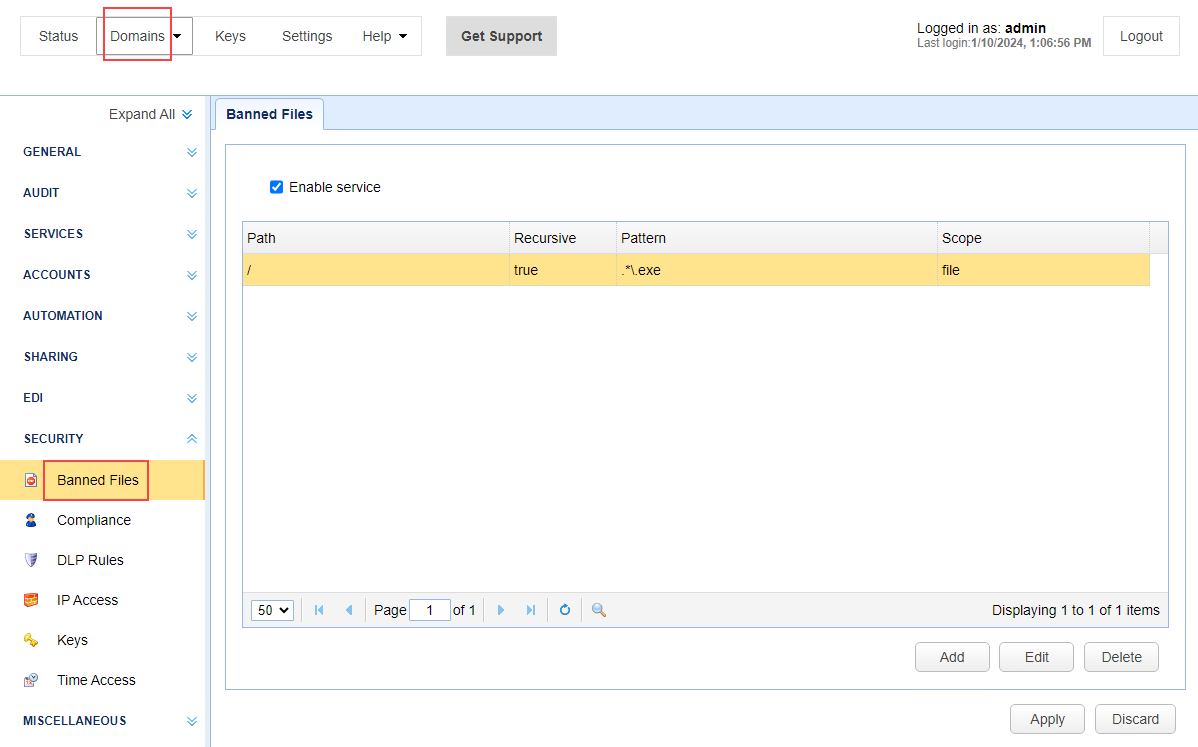Click the Get Support button

[501, 36]
